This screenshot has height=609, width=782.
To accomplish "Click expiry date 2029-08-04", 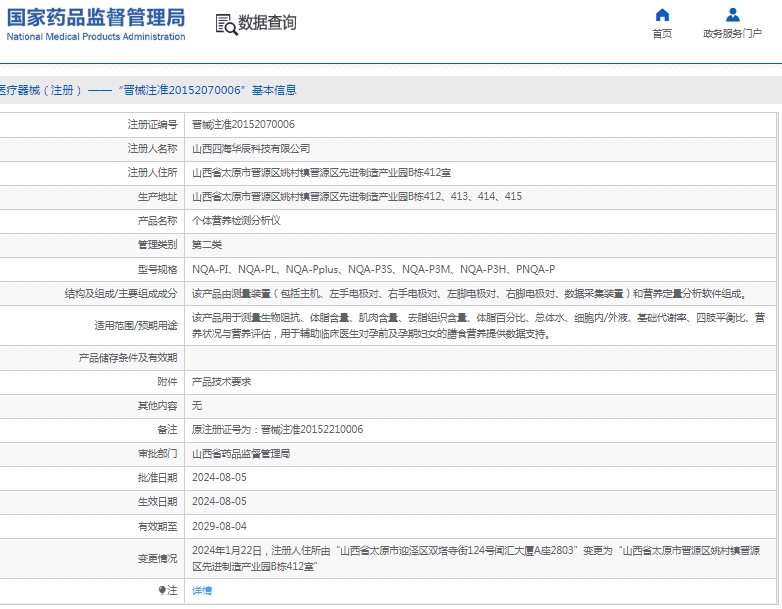I will pos(219,526).
